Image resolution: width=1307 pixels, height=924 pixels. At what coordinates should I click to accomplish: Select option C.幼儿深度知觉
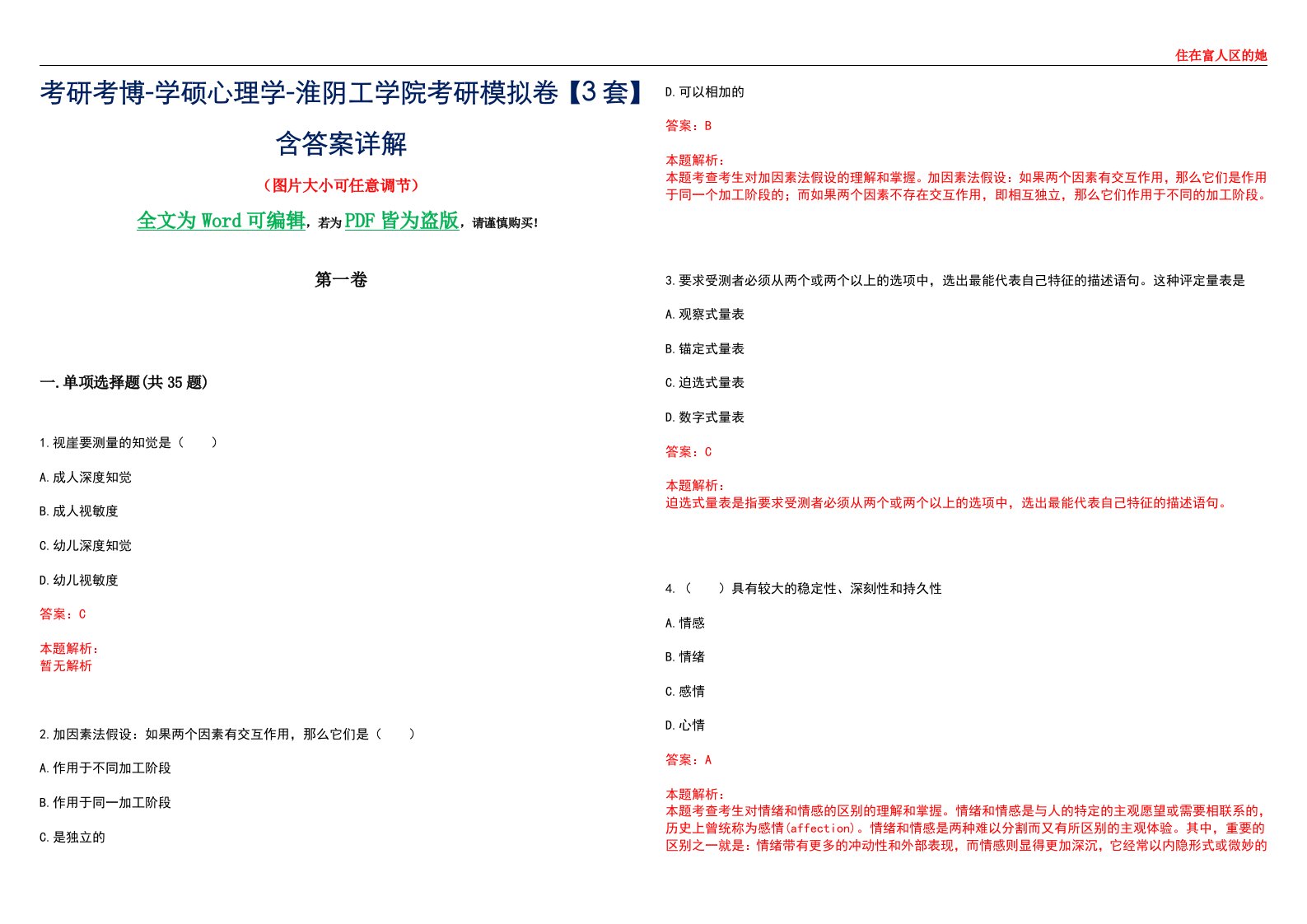[86, 546]
